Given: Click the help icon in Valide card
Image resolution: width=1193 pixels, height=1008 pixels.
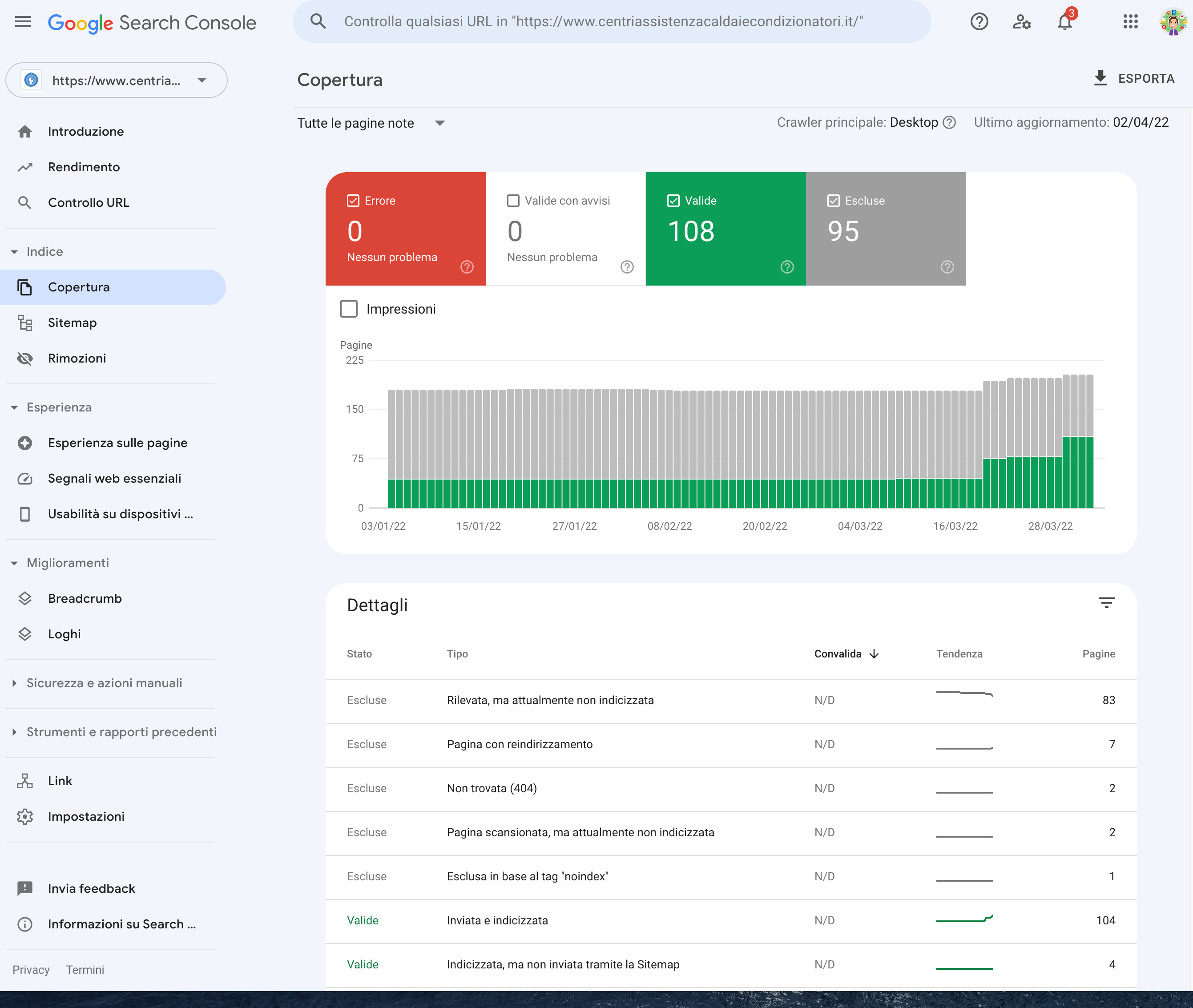Looking at the screenshot, I should coord(787,267).
